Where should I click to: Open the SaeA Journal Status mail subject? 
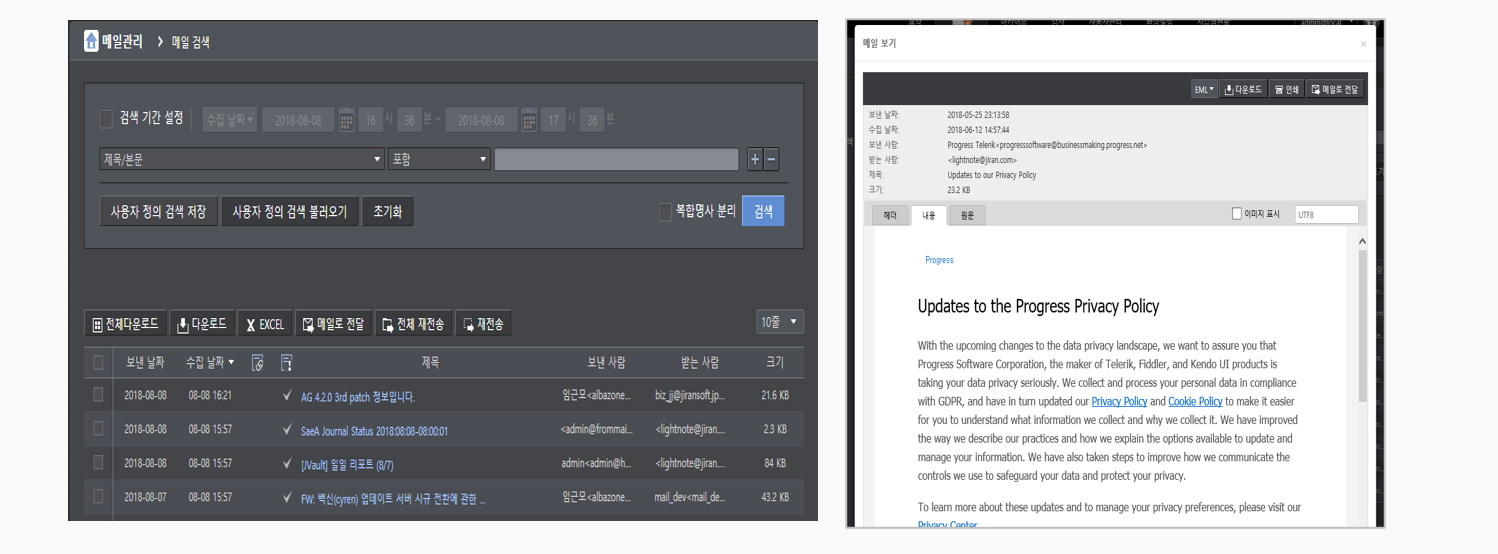pos(374,431)
